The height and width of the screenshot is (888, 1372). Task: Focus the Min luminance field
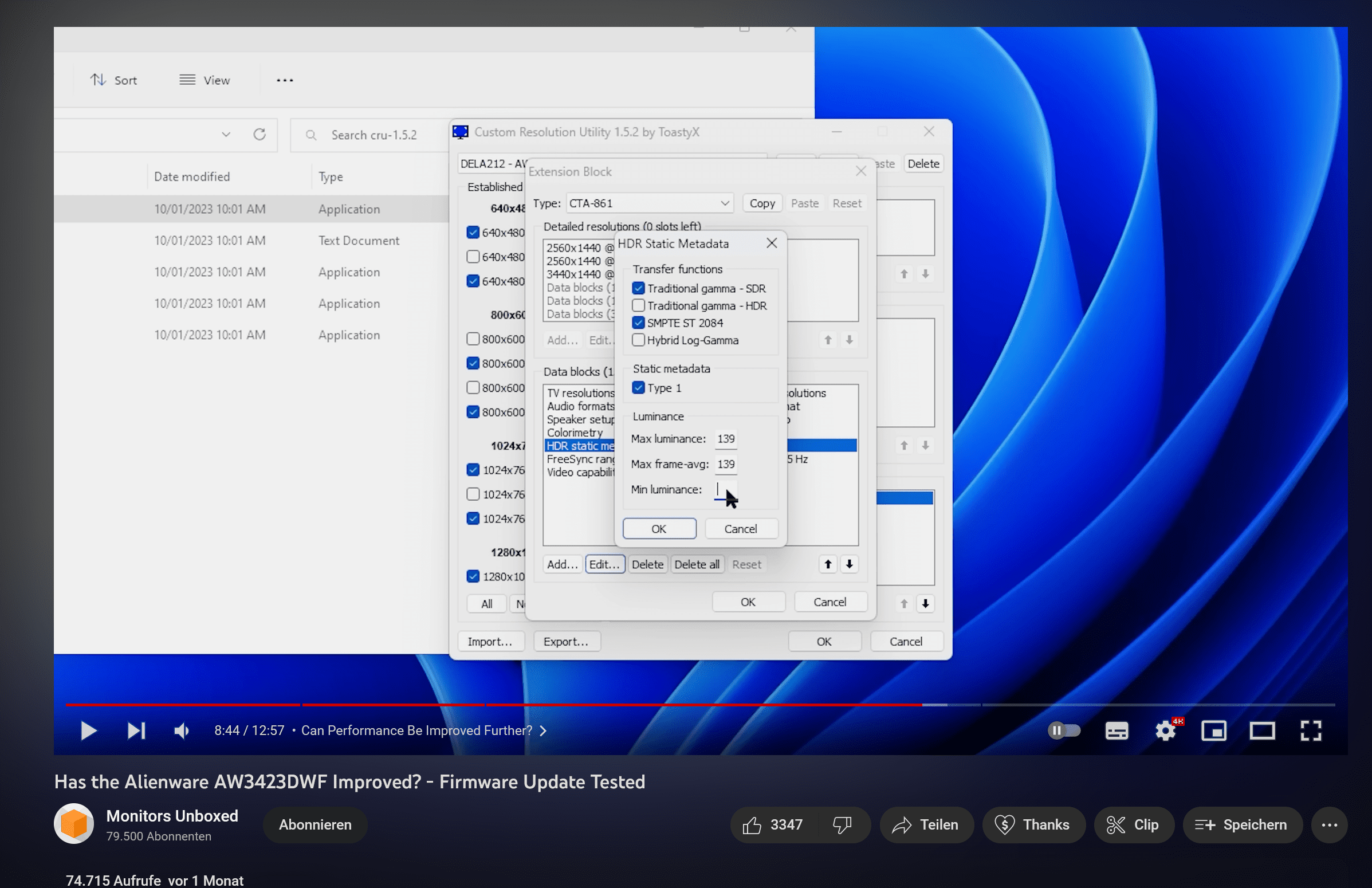[x=726, y=490]
